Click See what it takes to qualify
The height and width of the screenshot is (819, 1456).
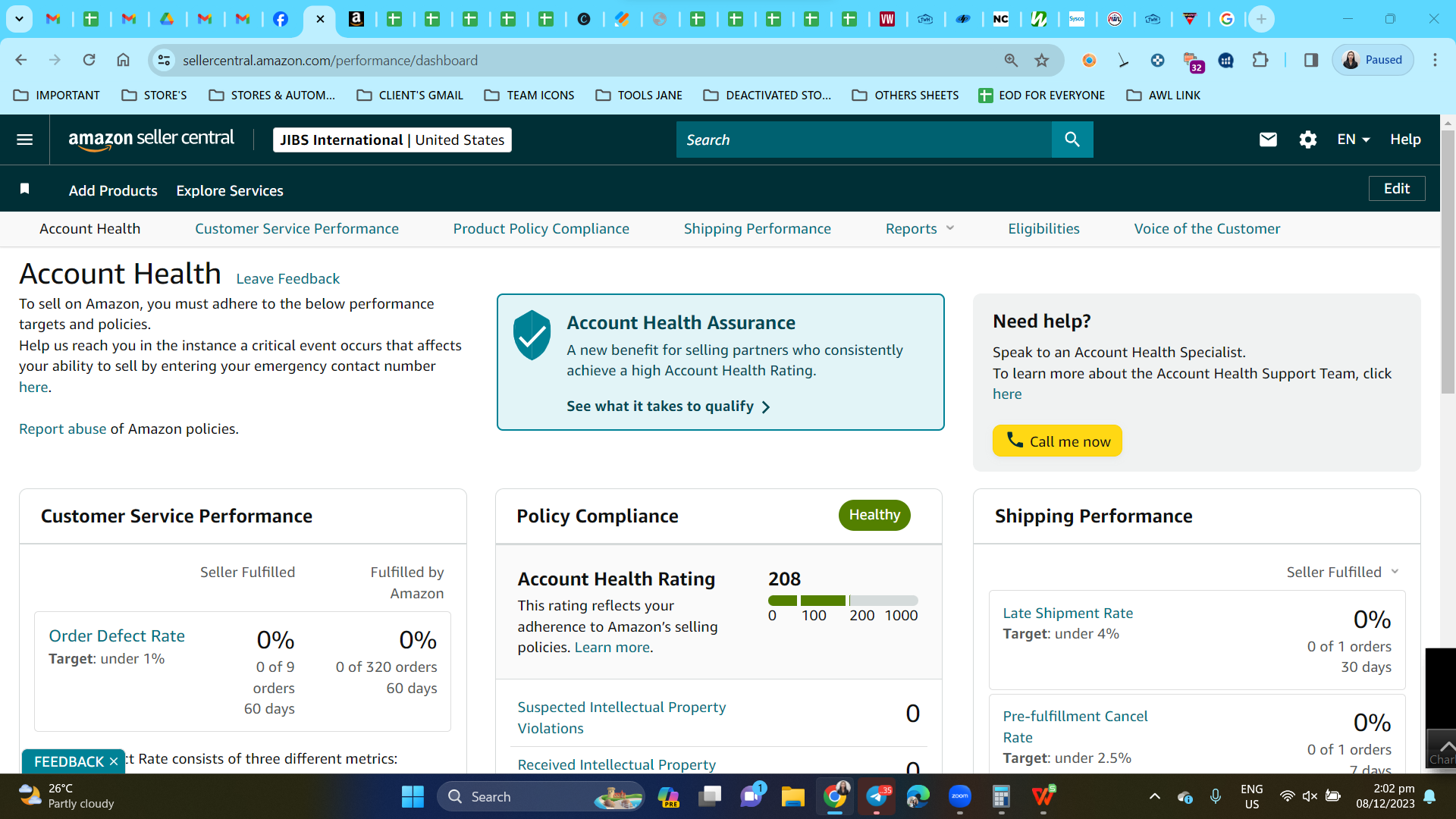pyautogui.click(x=668, y=406)
